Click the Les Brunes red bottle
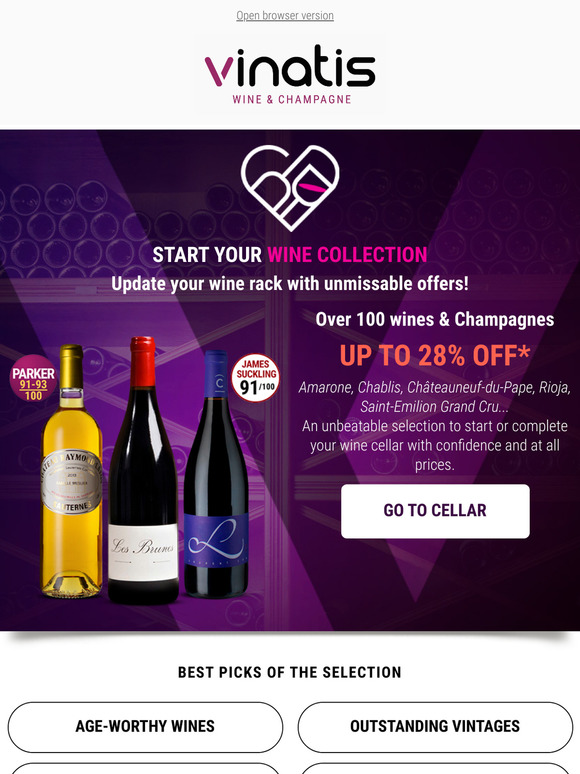This screenshot has width=580, height=774. (143, 470)
